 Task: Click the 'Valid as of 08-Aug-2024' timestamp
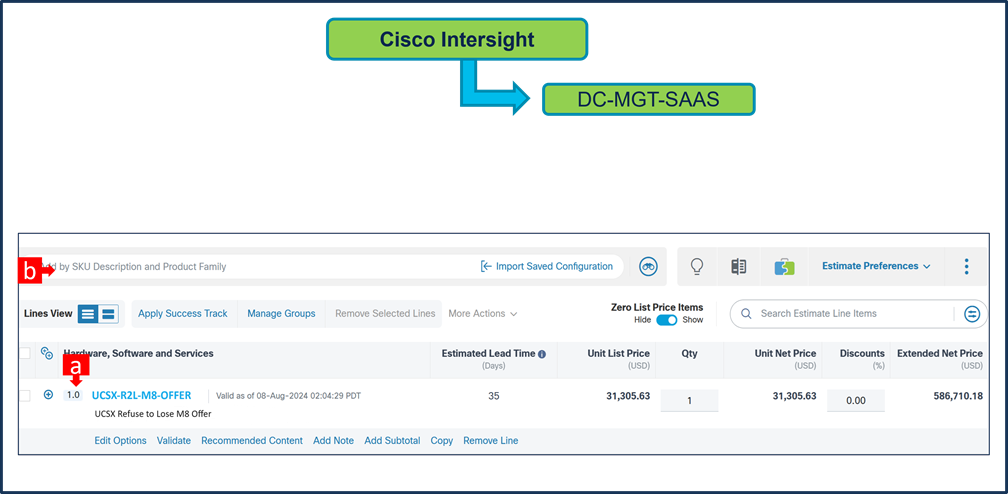[288, 396]
